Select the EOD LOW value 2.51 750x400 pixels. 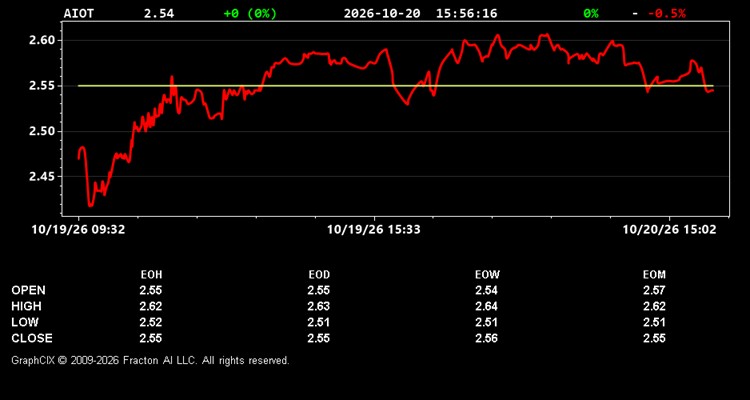(x=319, y=322)
